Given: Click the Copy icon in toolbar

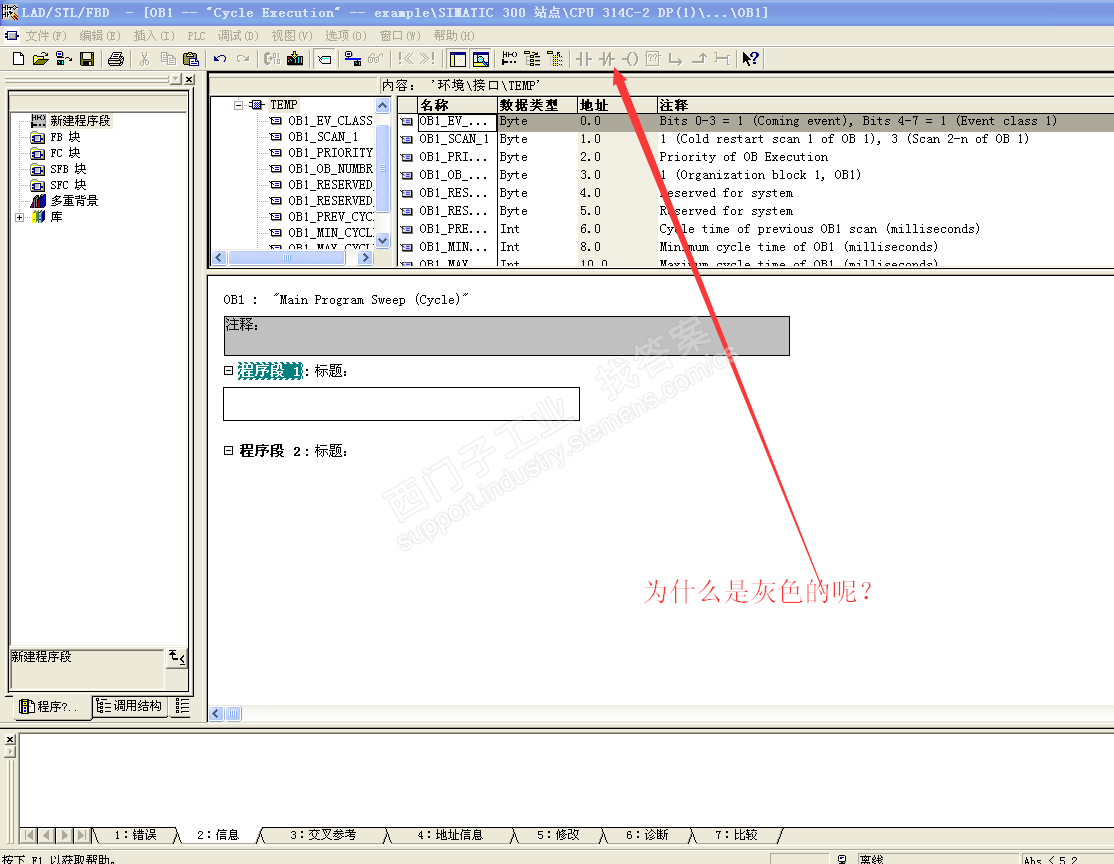Looking at the screenshot, I should 168,59.
